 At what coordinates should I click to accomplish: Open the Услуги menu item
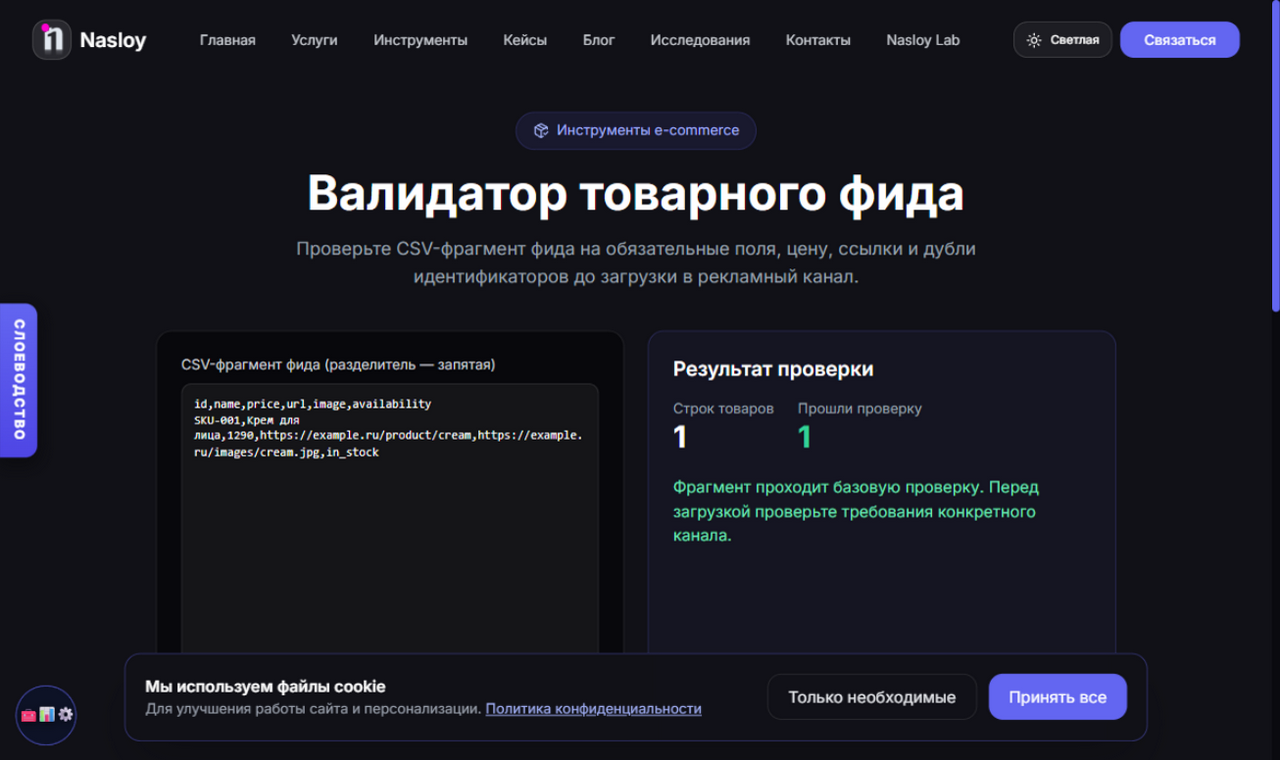pos(314,40)
